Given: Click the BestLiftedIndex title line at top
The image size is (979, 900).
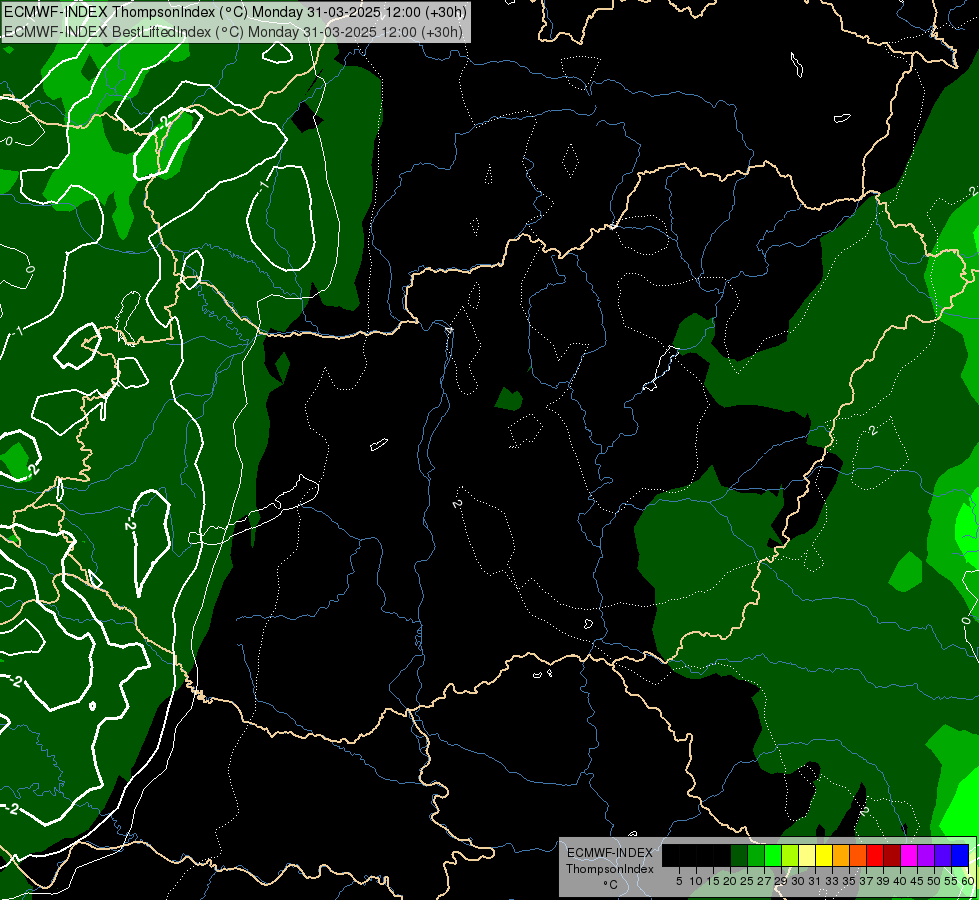Looking at the screenshot, I should [x=234, y=31].
